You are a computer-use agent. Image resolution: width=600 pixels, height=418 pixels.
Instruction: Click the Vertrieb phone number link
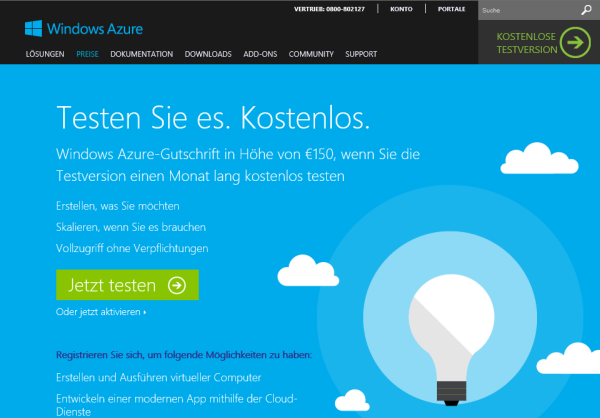pyautogui.click(x=329, y=9)
